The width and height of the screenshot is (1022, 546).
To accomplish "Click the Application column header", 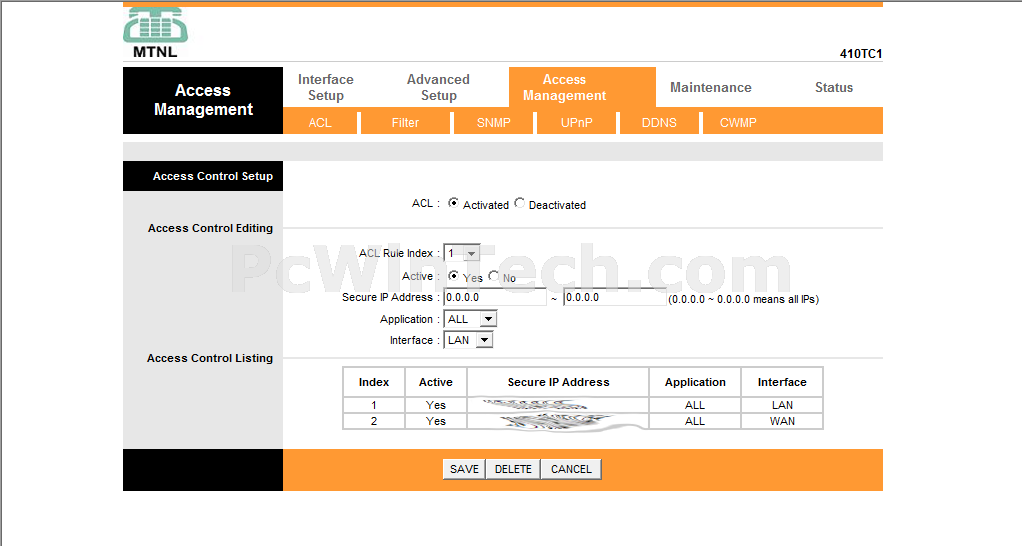I will coord(695,382).
